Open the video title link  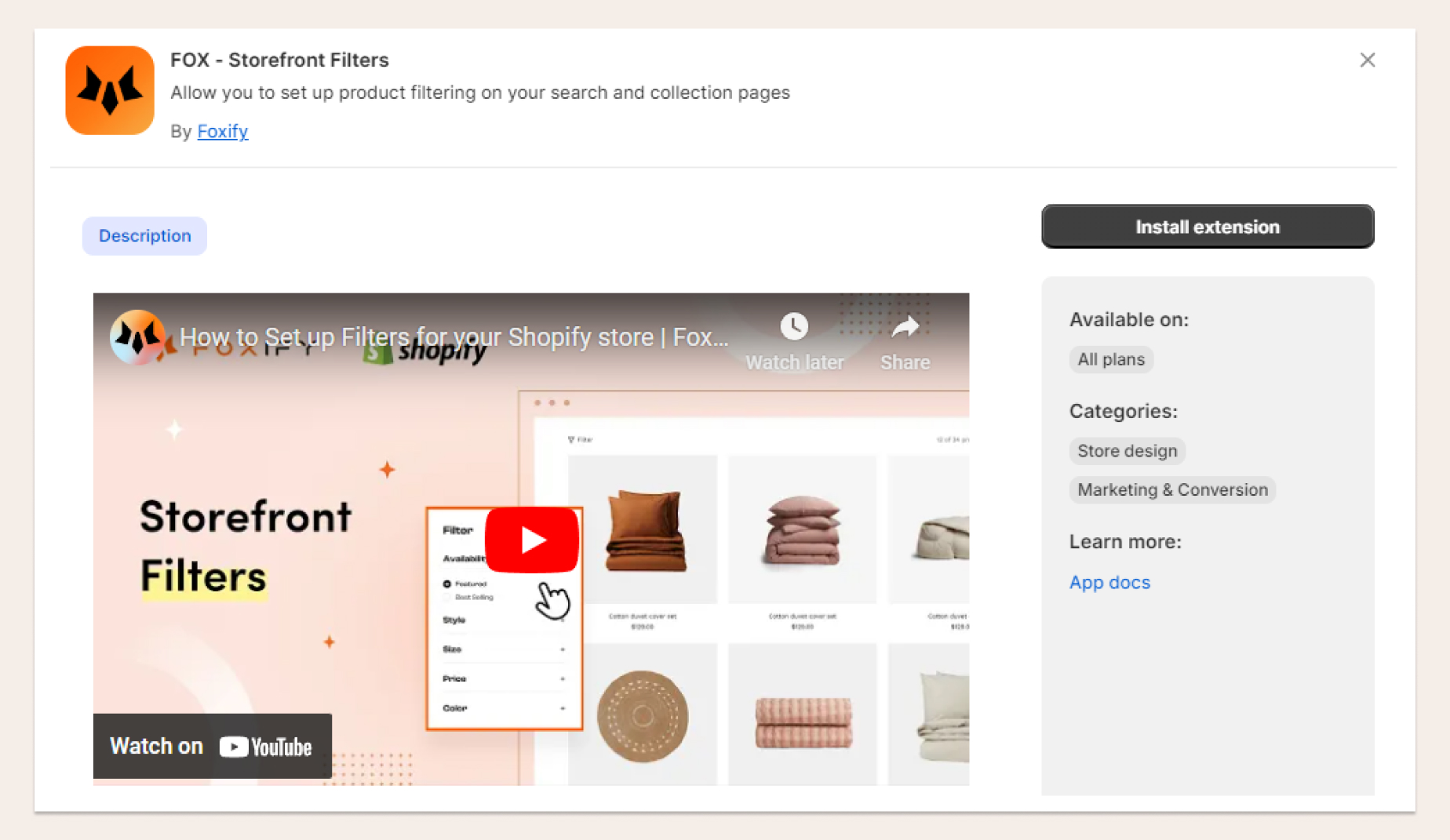click(x=454, y=337)
